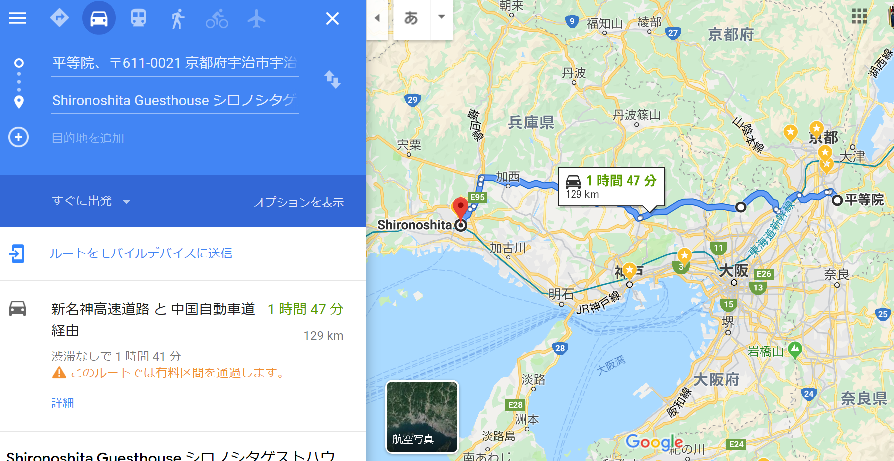The width and height of the screenshot is (894, 461).
Task: Switch to walking directions mode
Action: [x=177, y=19]
